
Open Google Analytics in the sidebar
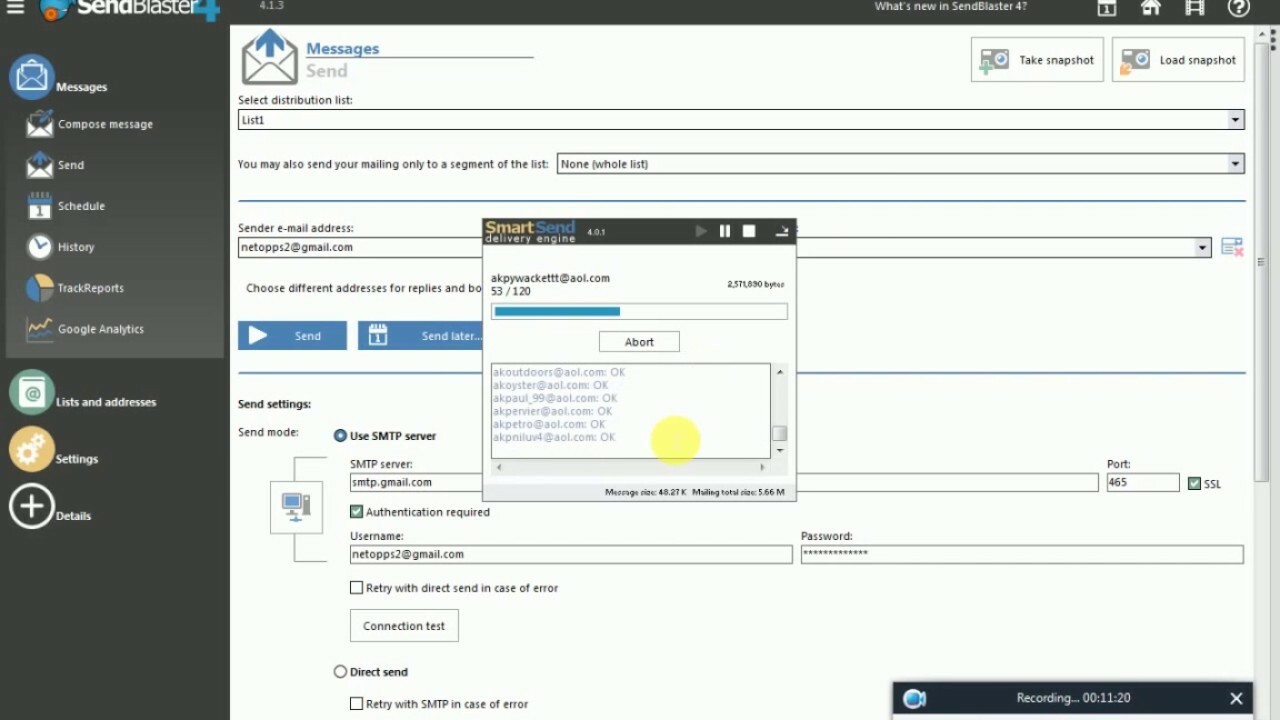click(x=101, y=329)
